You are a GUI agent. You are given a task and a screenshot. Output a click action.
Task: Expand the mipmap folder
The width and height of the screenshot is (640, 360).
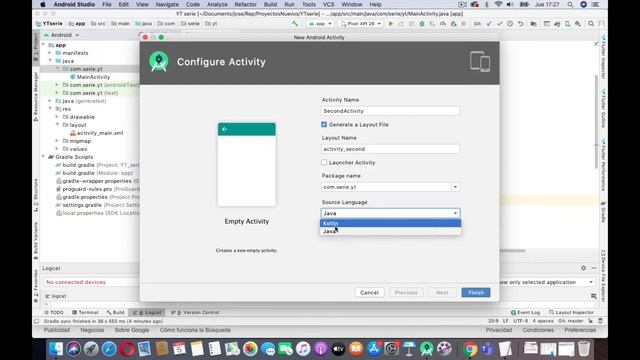tap(58, 141)
